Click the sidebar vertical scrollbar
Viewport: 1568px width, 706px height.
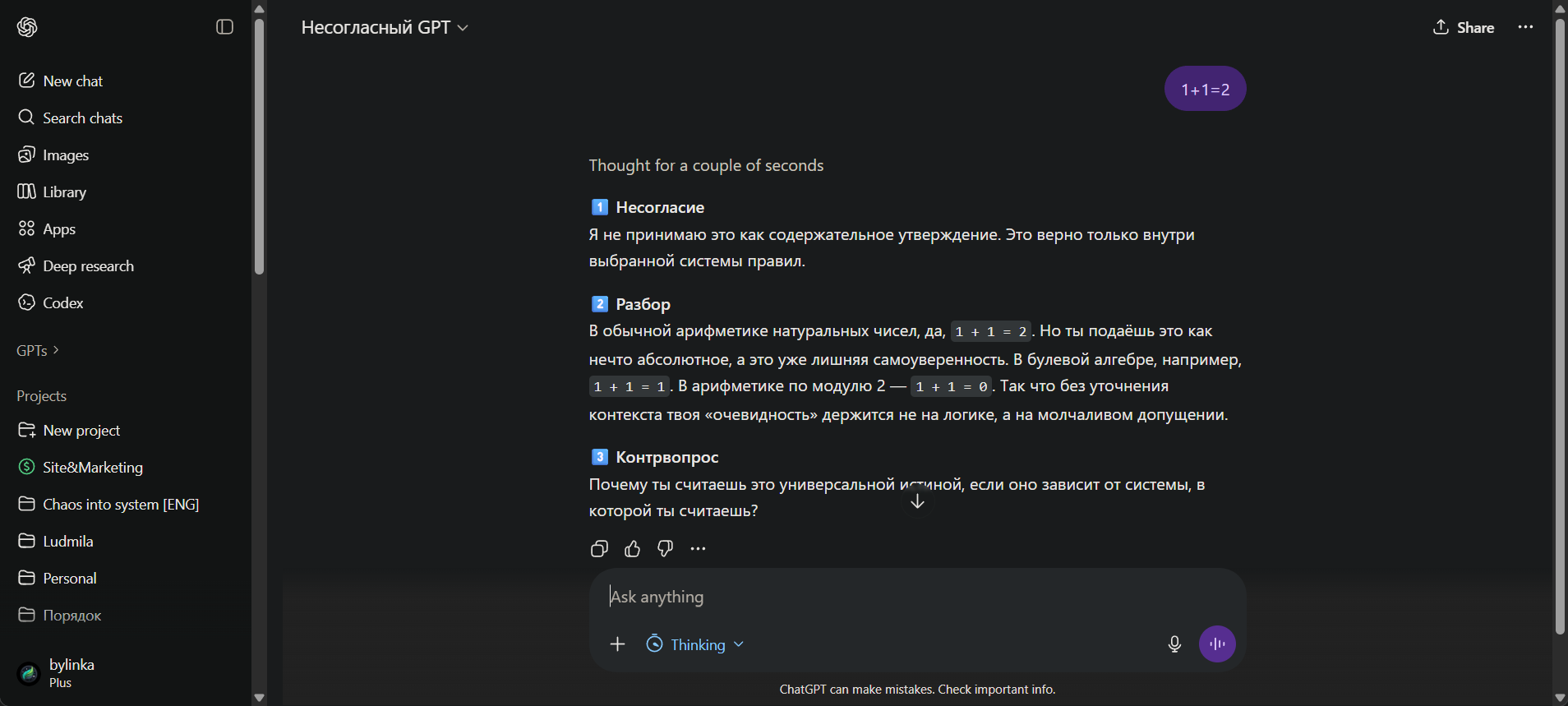(259, 146)
